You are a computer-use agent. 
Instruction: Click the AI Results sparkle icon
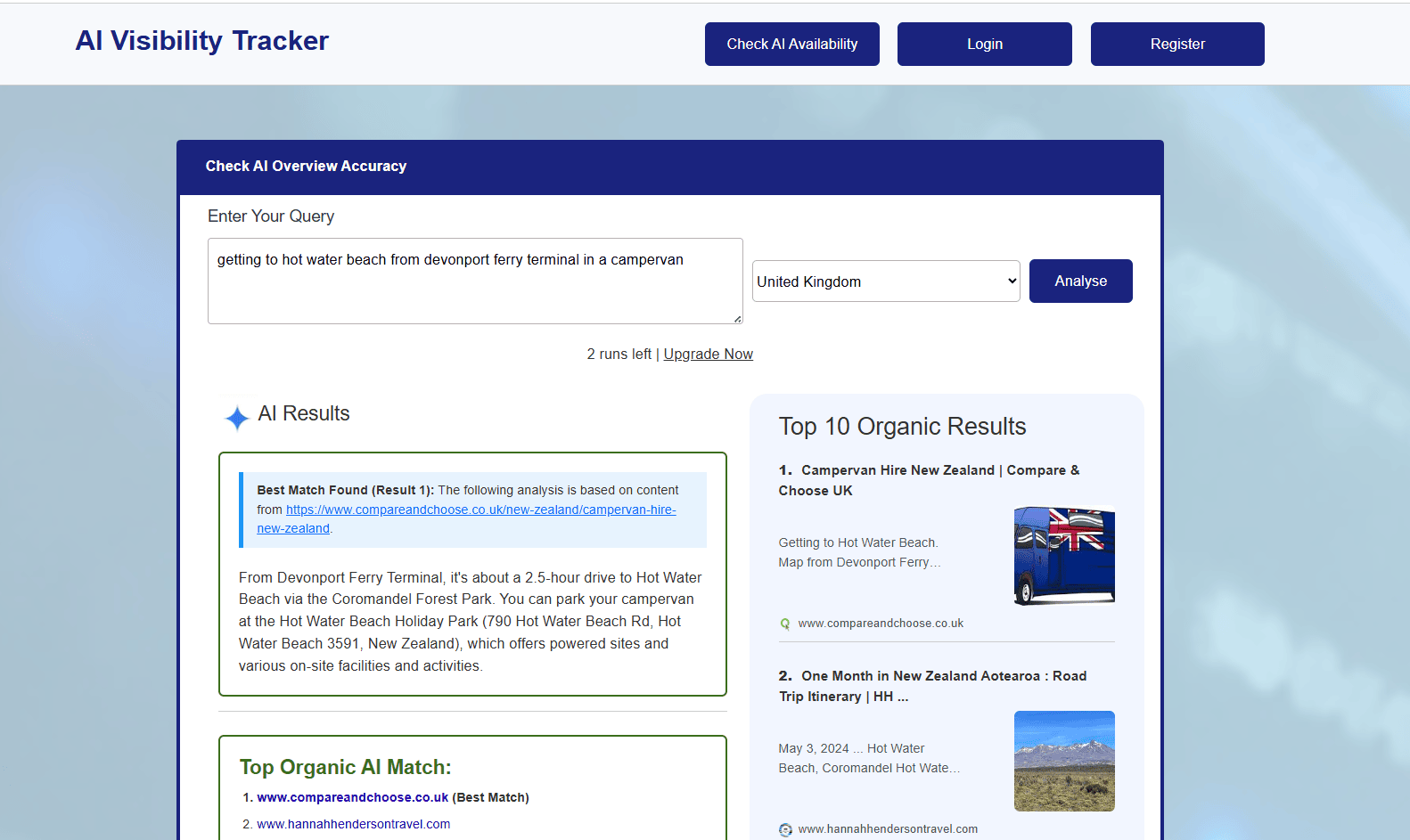pos(236,417)
